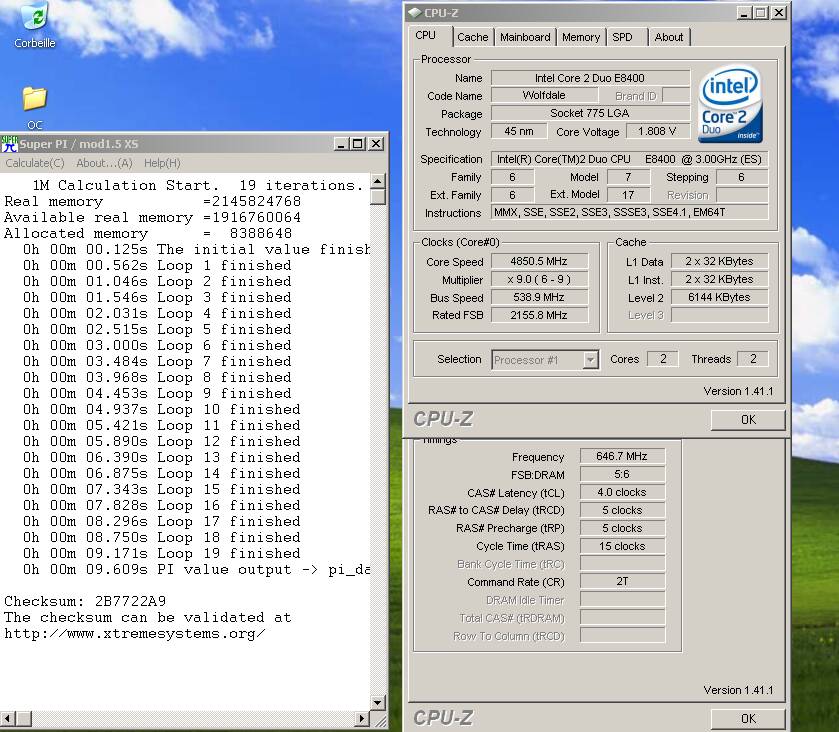Click the Bus Speed value 538.9 MHz

point(539,297)
